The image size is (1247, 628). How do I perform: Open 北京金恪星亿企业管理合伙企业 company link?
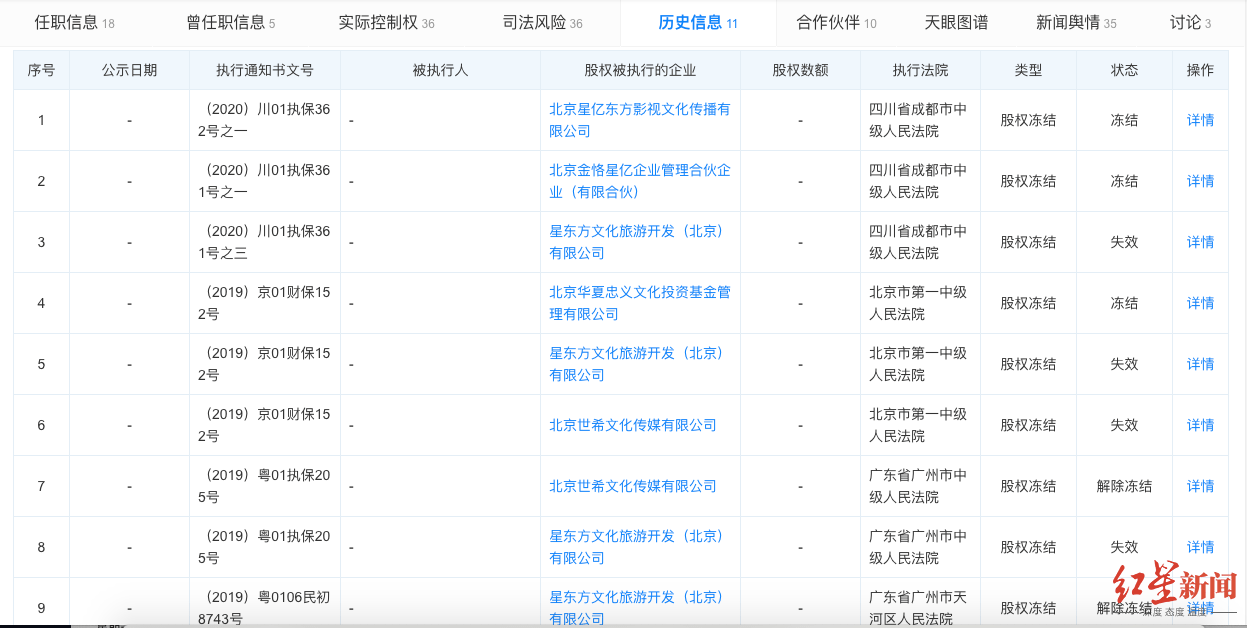tap(640, 181)
